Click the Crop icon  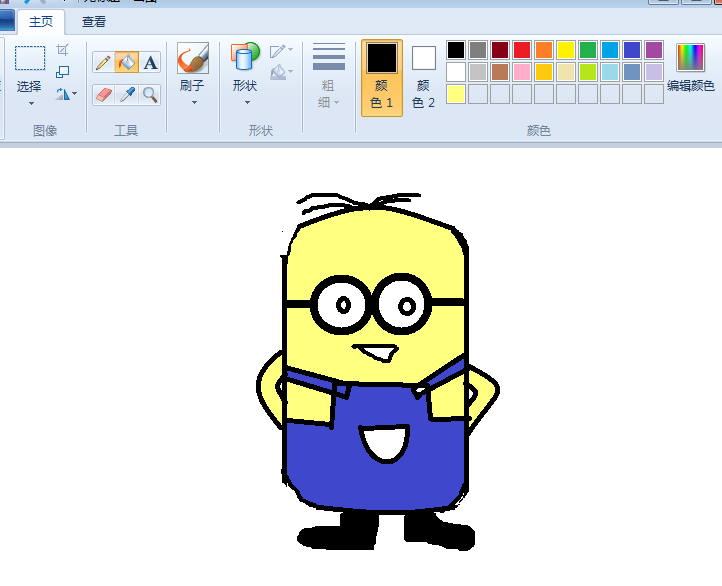click(63, 50)
